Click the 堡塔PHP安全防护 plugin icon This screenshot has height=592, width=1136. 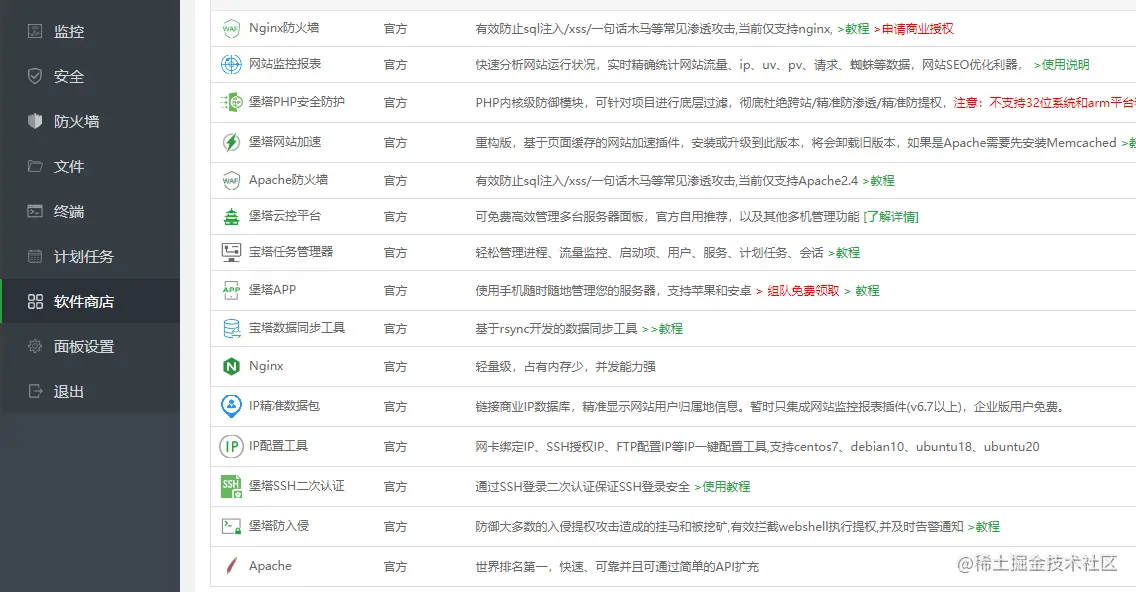click(231, 102)
